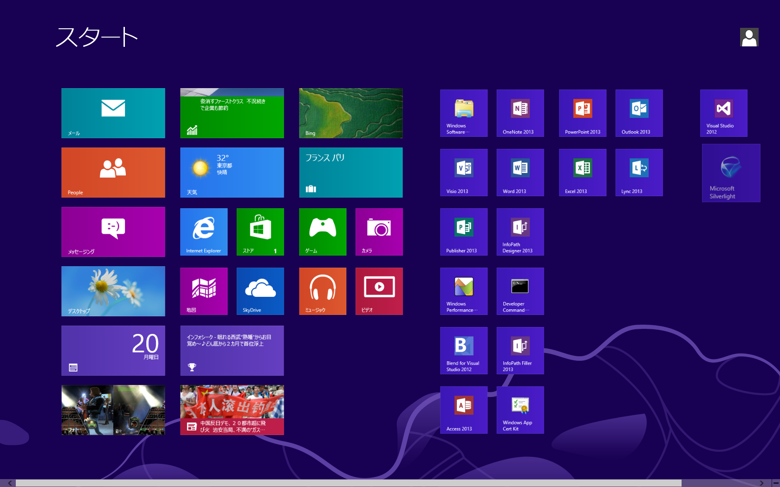
Task: Launch PowerPoint 2013
Action: tap(583, 113)
